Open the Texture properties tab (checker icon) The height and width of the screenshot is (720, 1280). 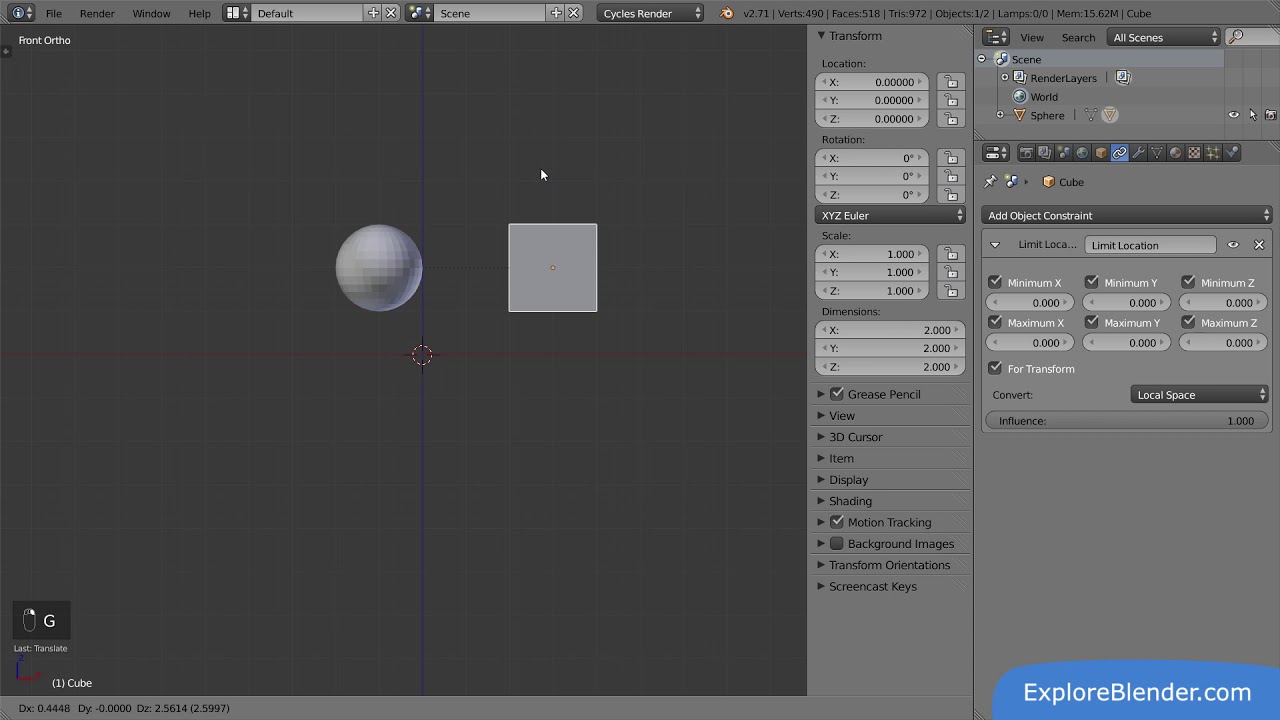click(x=1194, y=153)
